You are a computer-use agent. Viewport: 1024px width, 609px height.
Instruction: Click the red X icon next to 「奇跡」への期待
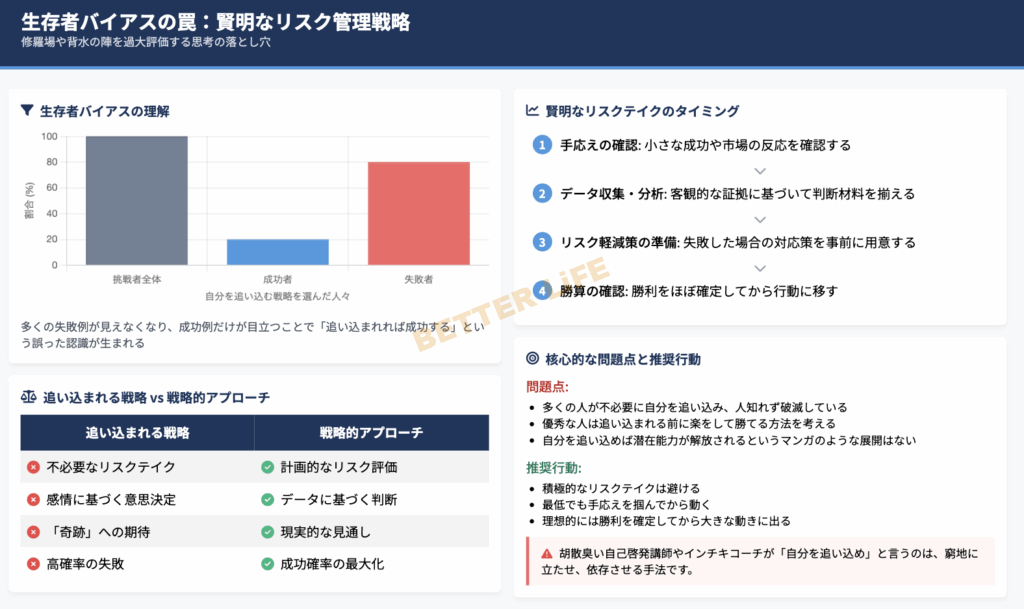[33, 532]
